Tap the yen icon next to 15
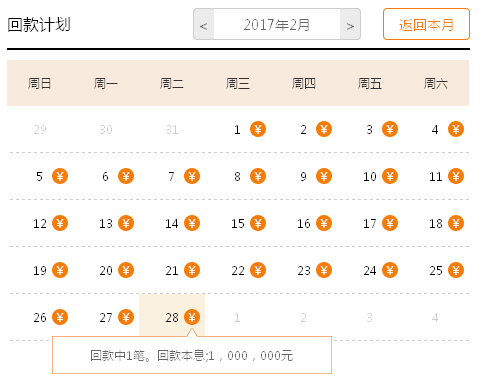Screen dimensions: 481x385 (258, 223)
